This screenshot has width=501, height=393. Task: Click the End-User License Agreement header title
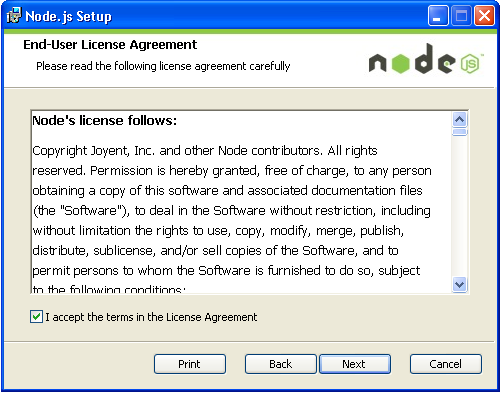pyautogui.click(x=110, y=45)
